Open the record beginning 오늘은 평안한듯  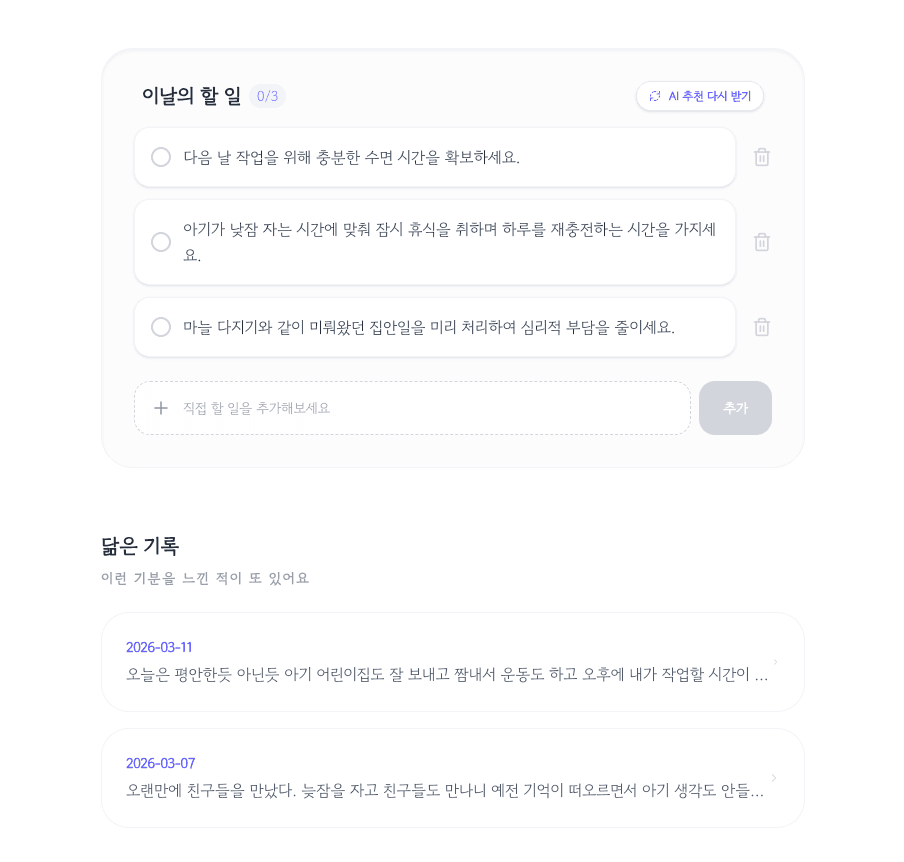point(446,675)
